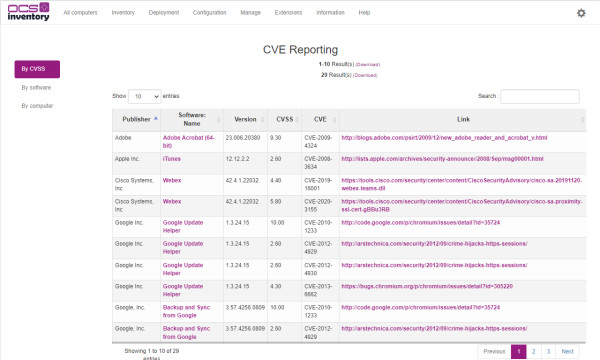Open the Extensions menu

click(288, 13)
